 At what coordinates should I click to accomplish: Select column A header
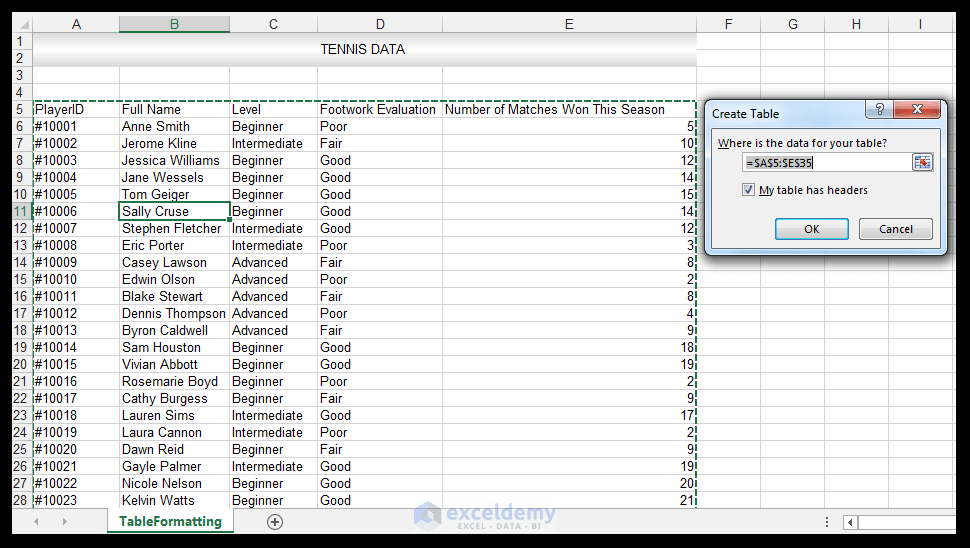point(76,24)
